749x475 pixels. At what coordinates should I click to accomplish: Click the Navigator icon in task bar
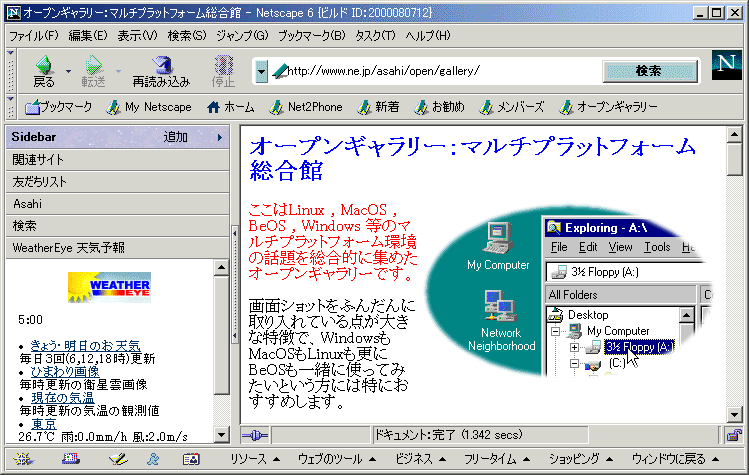23,459
